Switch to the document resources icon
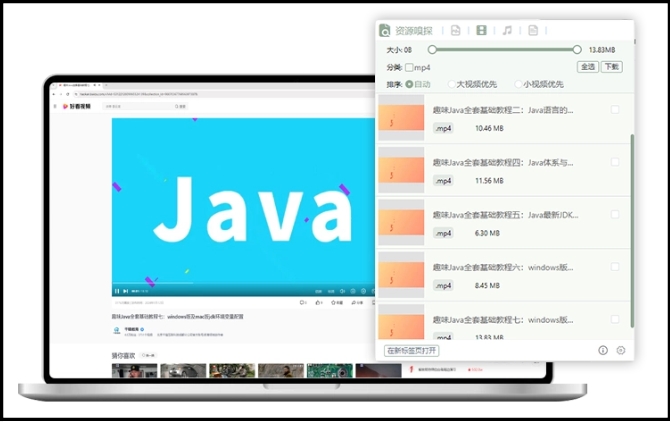The height and width of the screenshot is (422, 670). tap(533, 30)
